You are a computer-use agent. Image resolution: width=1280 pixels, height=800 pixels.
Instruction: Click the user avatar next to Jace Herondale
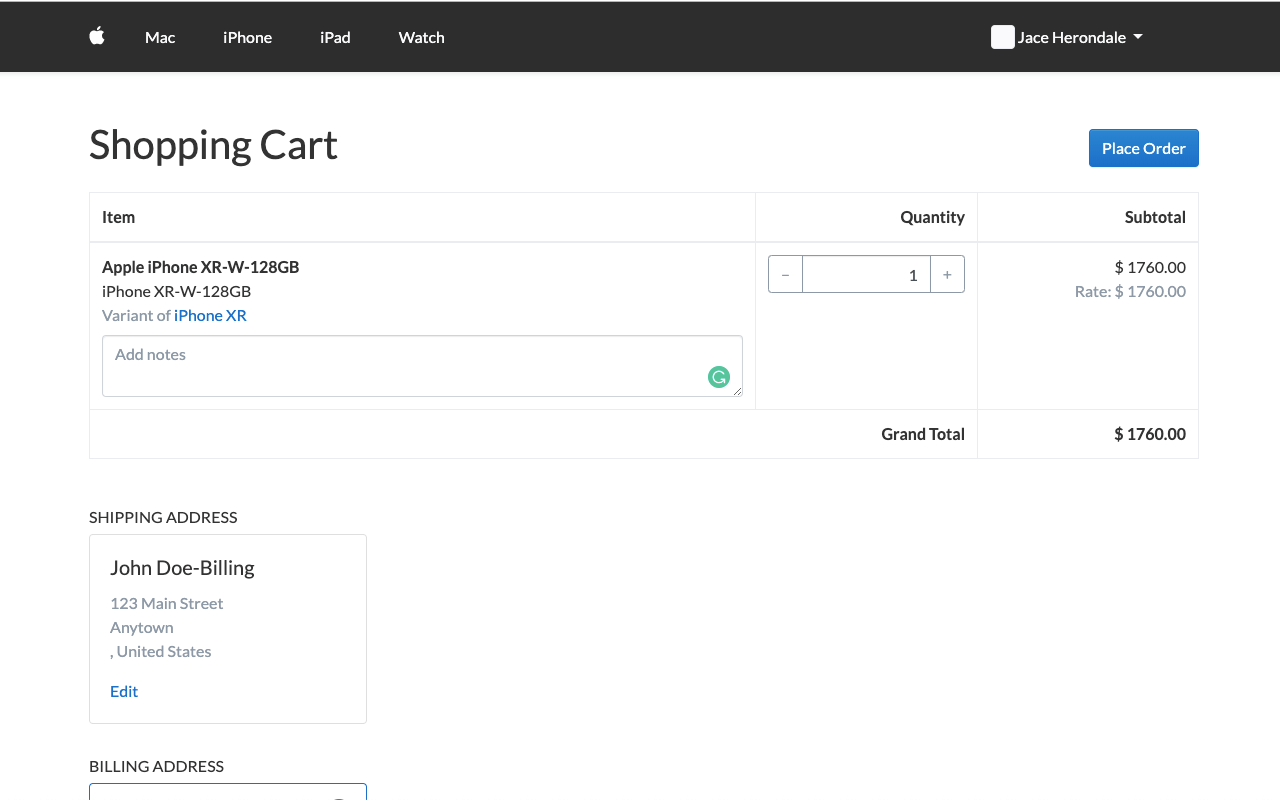[x=1002, y=37]
